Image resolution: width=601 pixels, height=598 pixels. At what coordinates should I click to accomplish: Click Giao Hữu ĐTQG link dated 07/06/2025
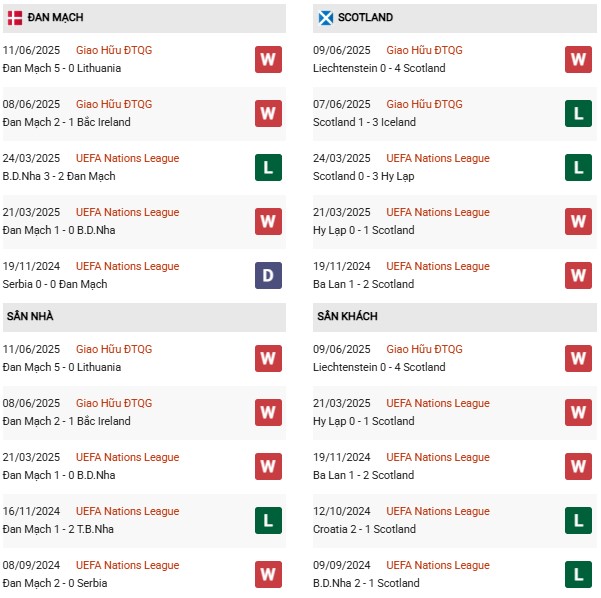[x=424, y=104]
